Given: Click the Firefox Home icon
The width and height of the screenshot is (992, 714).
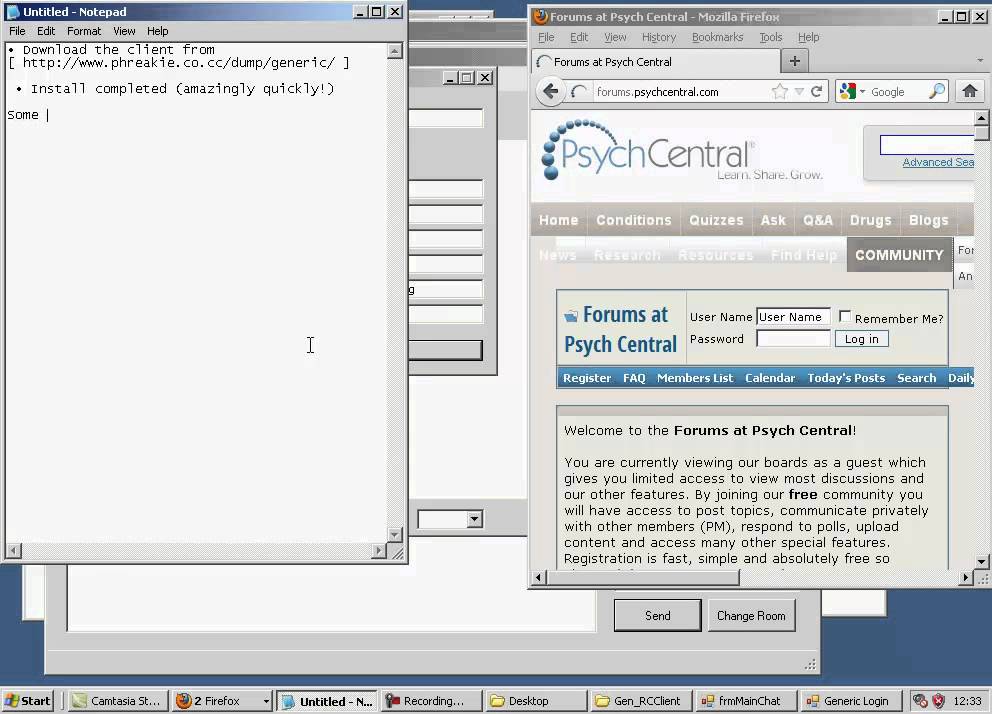Looking at the screenshot, I should click(x=969, y=92).
